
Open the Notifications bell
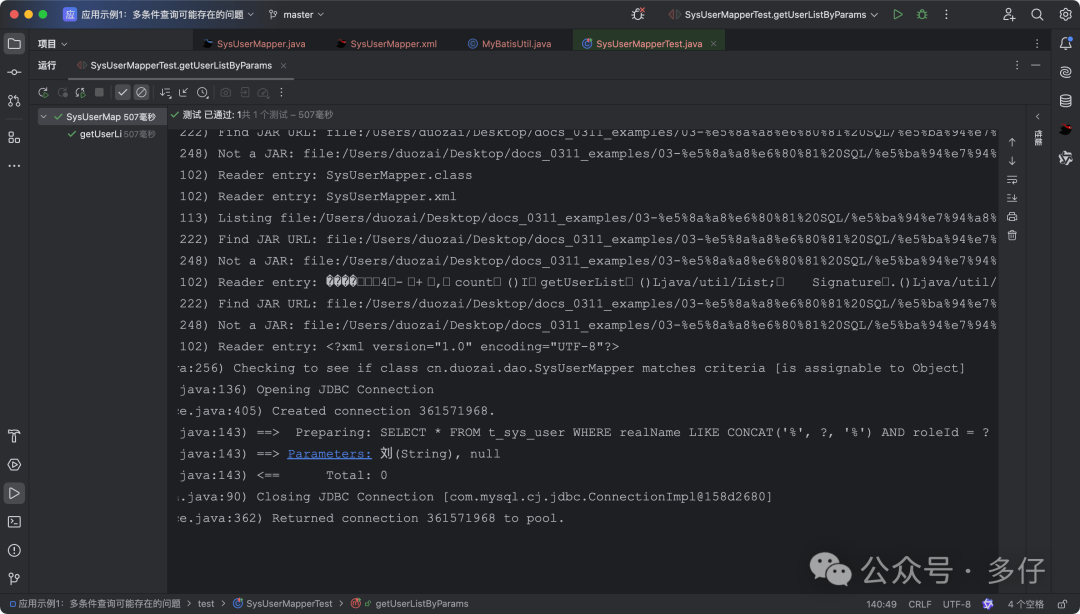point(1066,43)
